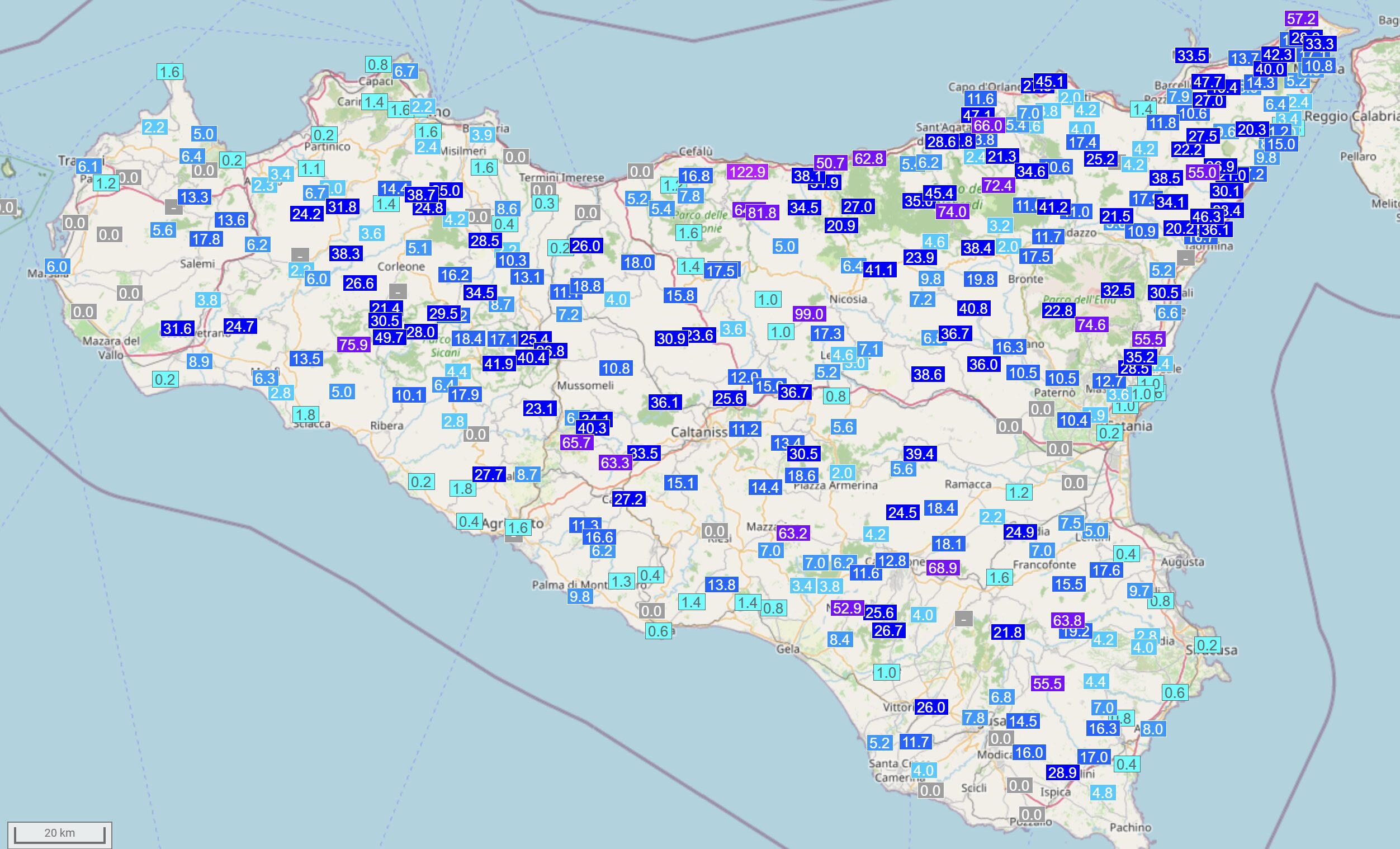Screen dimensions: 1400x849
Task: Click the 13.5 blue marker
Action: pos(306,359)
